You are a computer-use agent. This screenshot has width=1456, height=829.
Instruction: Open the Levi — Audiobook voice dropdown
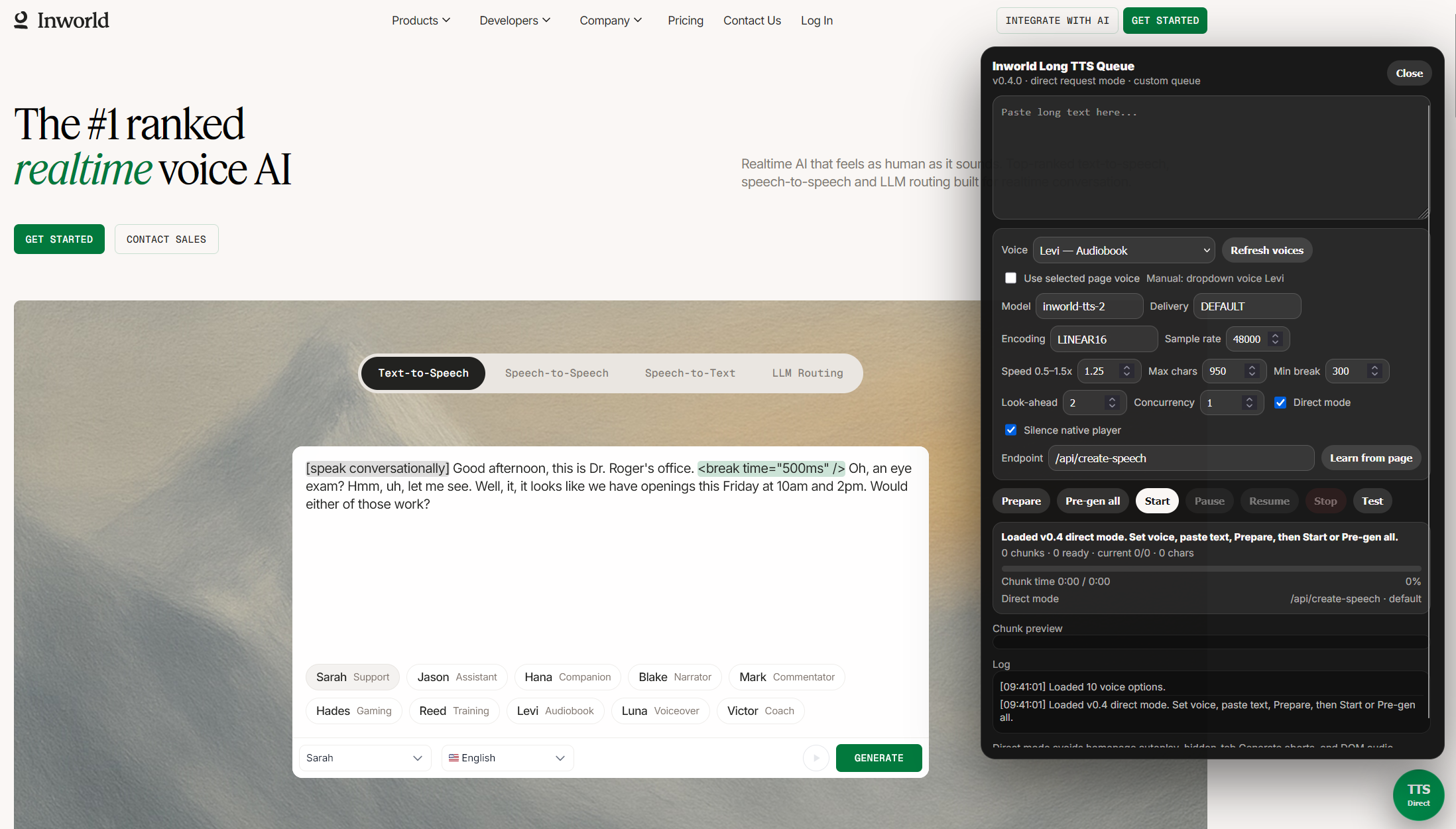click(1124, 251)
